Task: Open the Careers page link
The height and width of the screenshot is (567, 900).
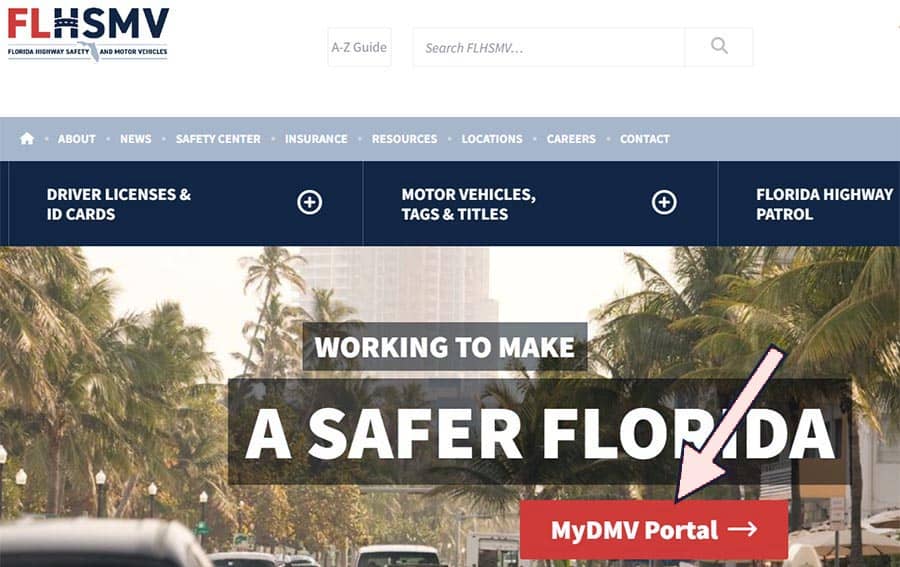Action: (571, 139)
